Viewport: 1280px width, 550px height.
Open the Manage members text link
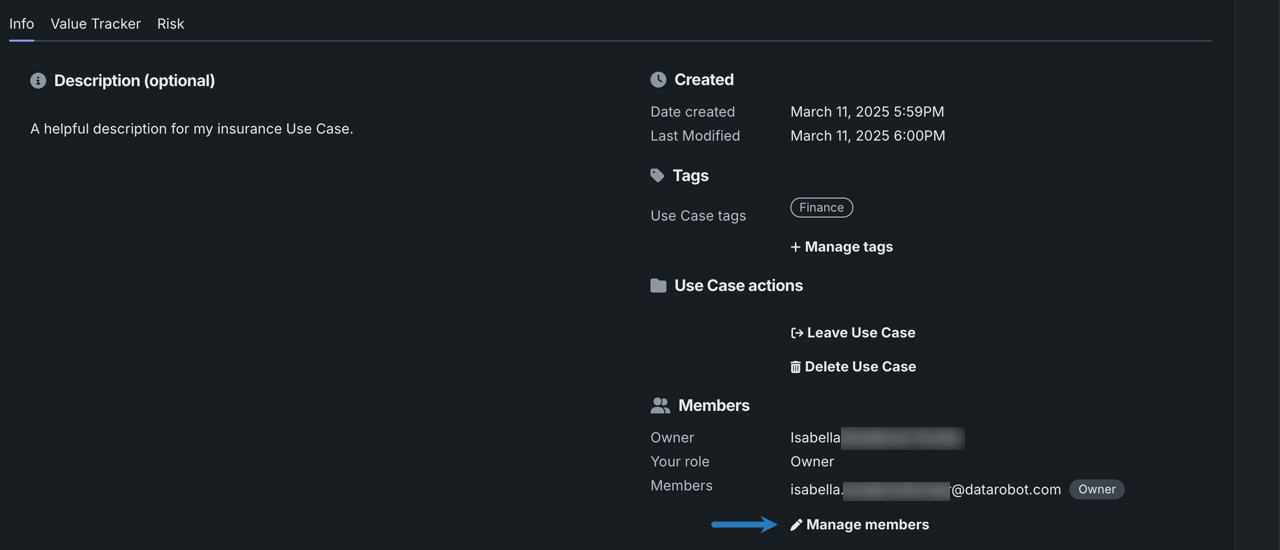(867, 525)
